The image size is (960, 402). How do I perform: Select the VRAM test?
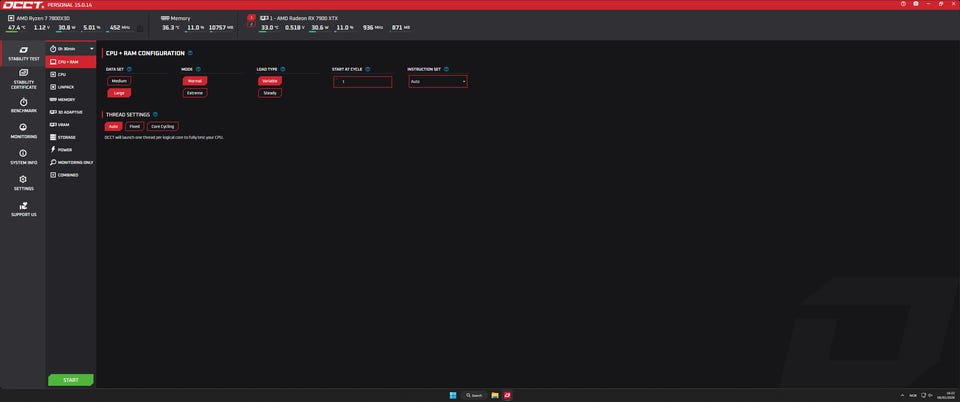click(71, 124)
